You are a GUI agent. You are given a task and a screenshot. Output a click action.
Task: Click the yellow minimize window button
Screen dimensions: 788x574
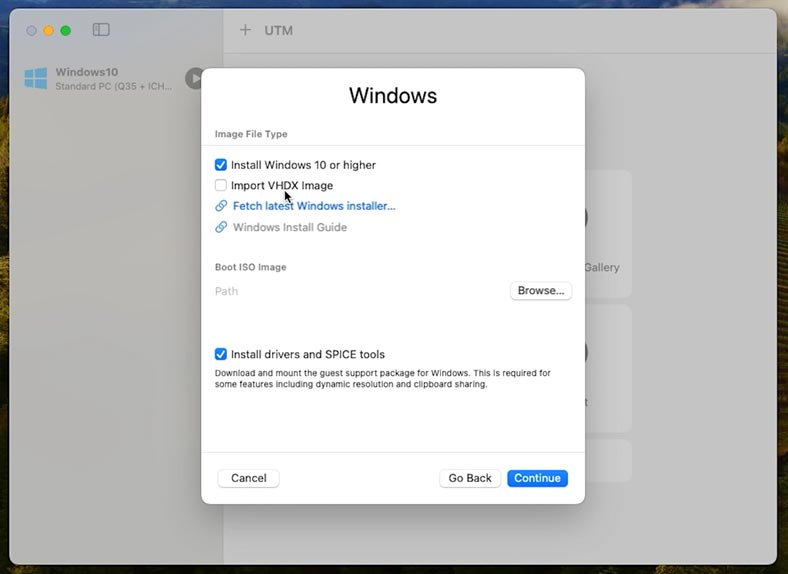[48, 31]
